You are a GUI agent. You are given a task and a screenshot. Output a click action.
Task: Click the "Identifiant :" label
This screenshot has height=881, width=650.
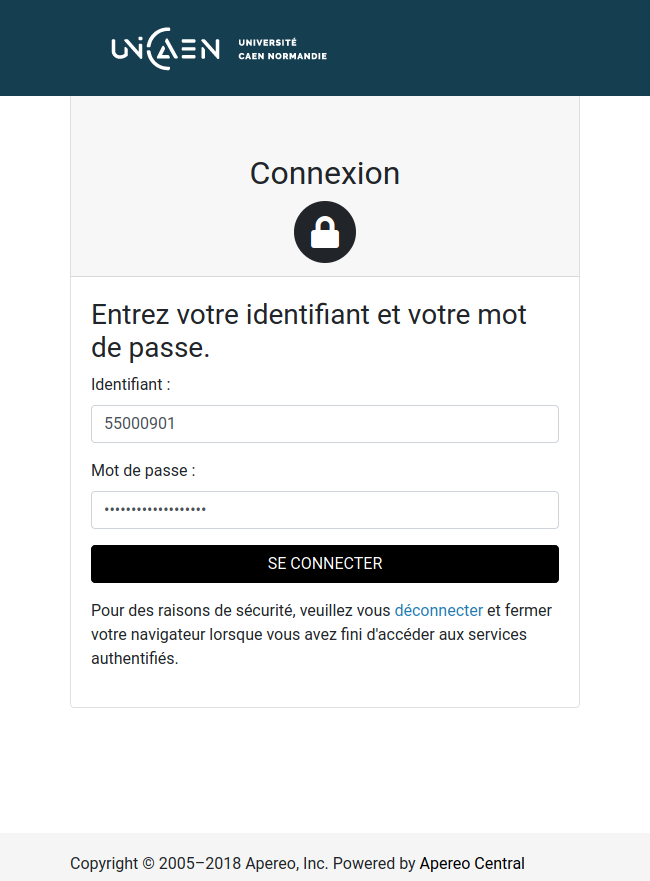pos(131,384)
